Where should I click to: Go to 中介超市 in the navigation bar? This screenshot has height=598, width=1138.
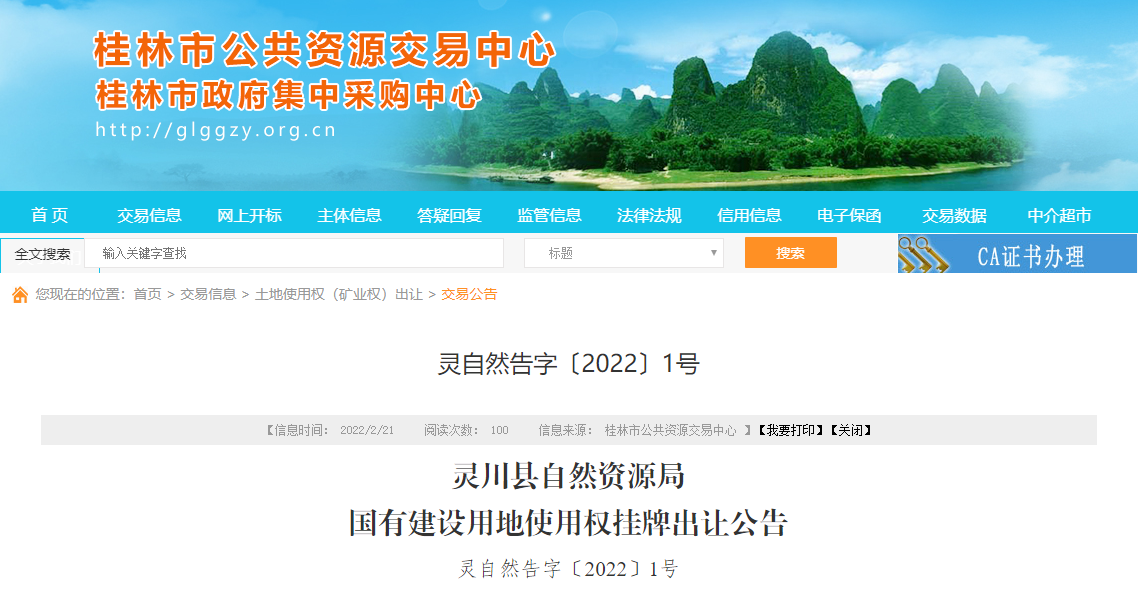(1059, 215)
